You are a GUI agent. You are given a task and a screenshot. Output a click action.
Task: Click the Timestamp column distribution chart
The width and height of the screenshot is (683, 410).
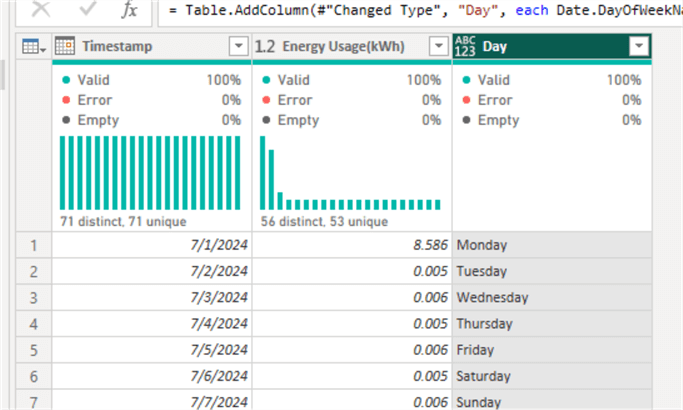click(x=150, y=173)
